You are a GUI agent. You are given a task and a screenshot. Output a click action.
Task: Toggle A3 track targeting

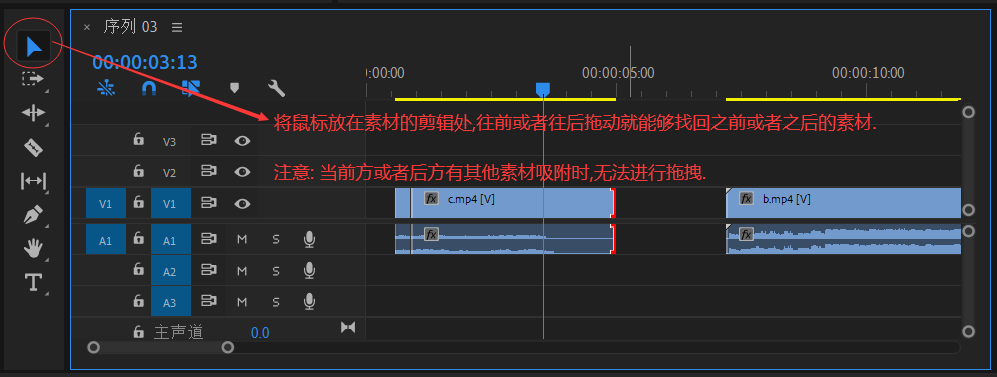tap(170, 302)
